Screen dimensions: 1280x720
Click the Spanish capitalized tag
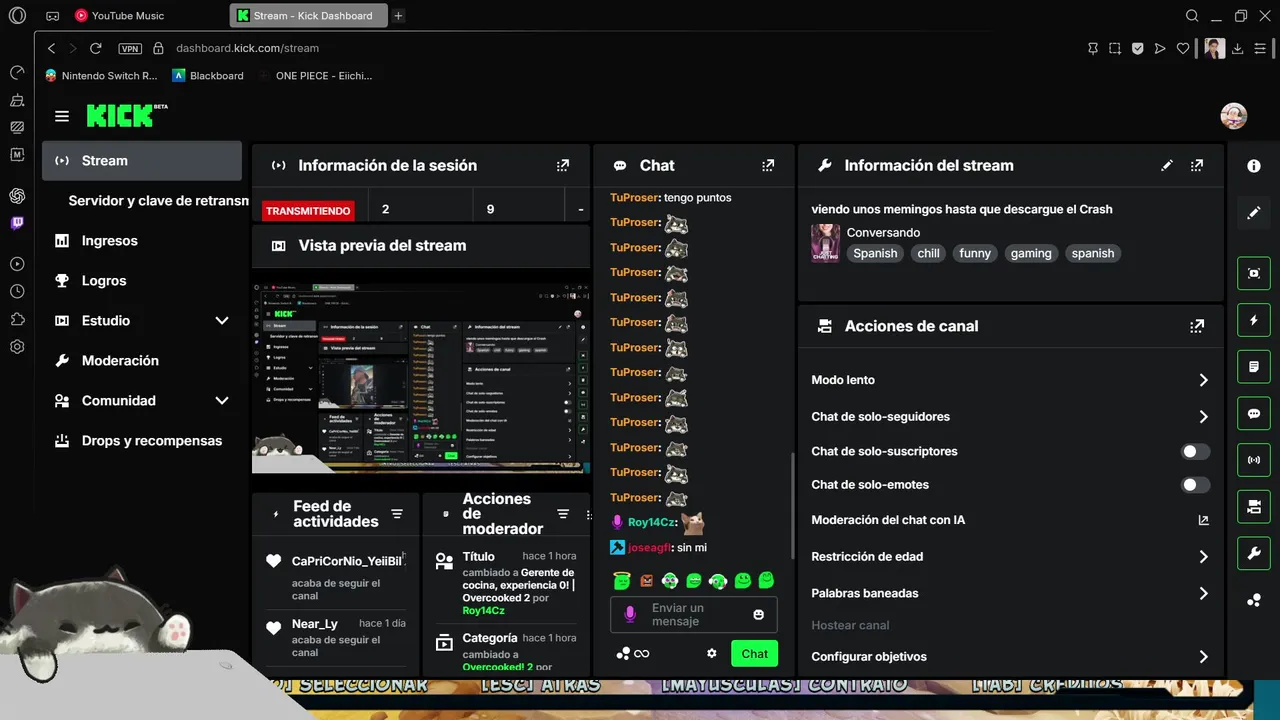tap(875, 254)
